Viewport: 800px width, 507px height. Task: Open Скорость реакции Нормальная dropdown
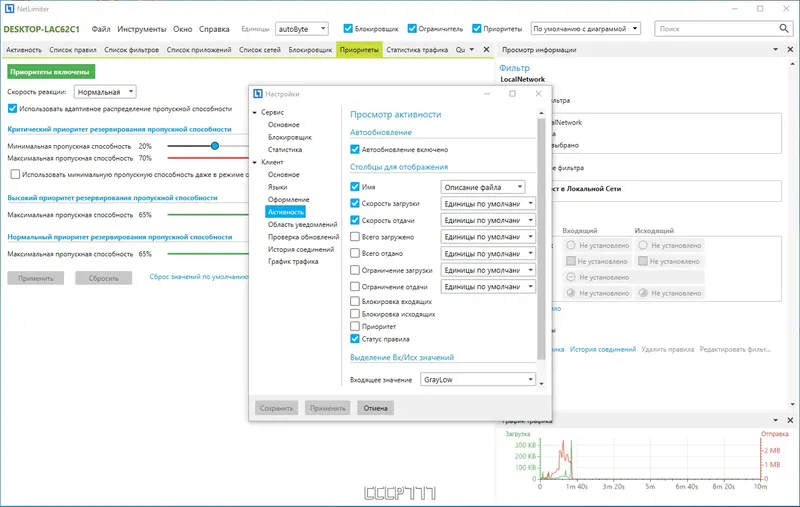[x=105, y=92]
